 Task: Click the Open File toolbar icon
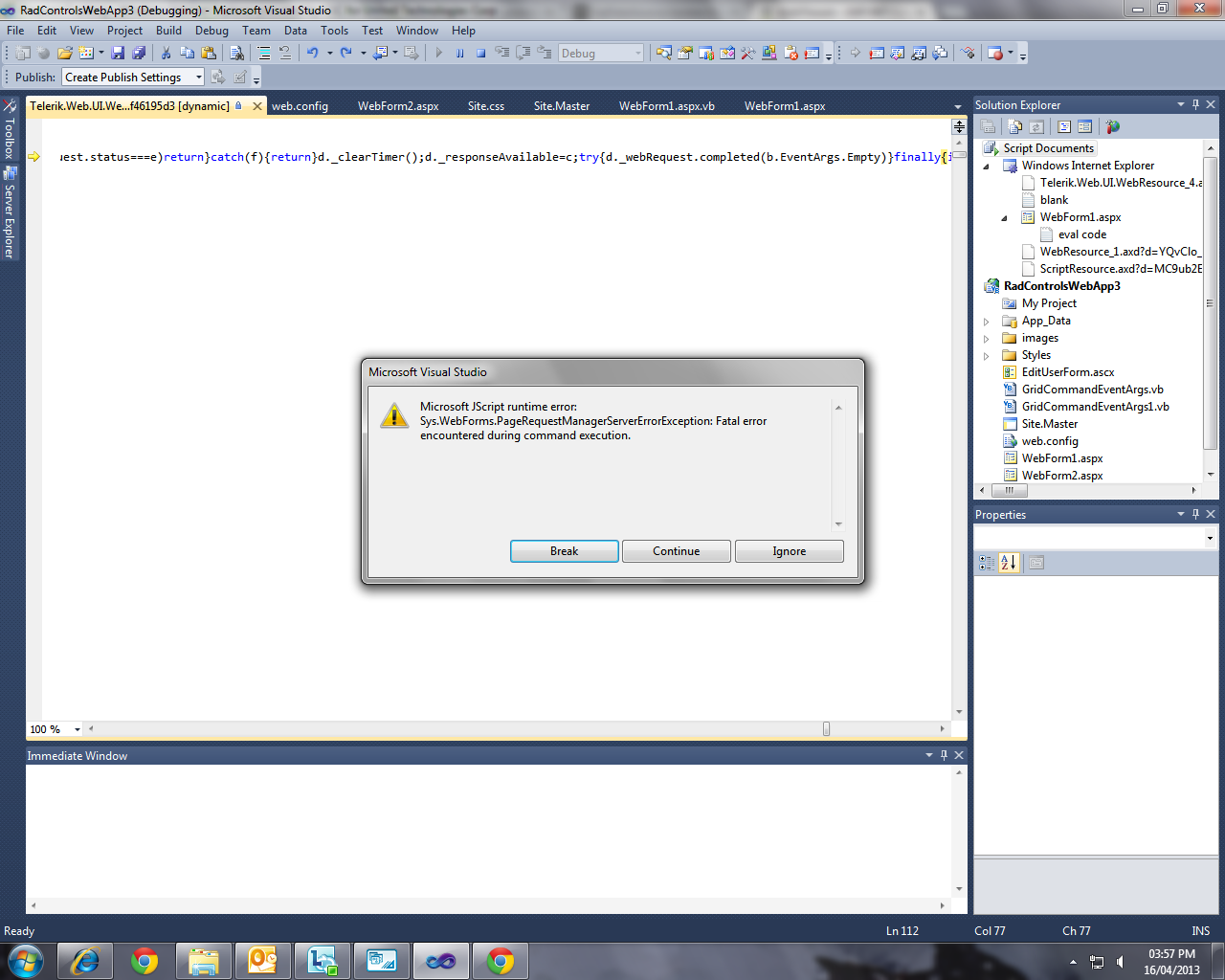(x=64, y=54)
